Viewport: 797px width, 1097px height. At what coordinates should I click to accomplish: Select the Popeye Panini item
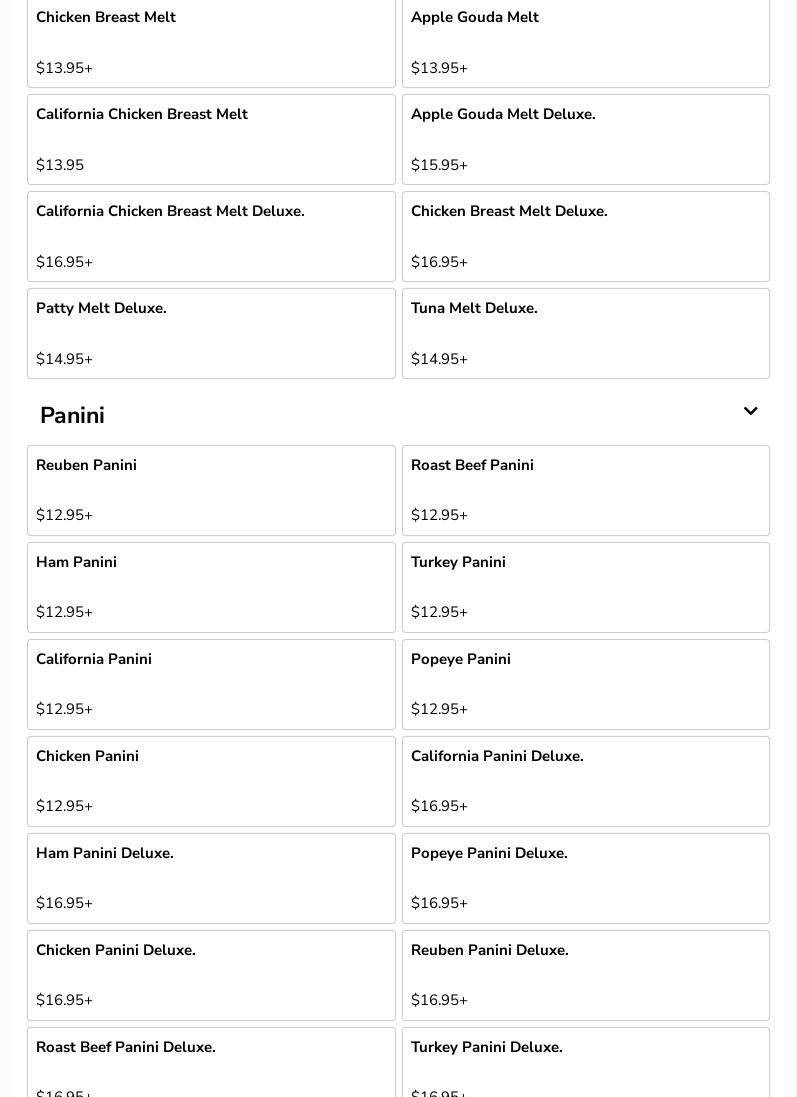coord(585,684)
